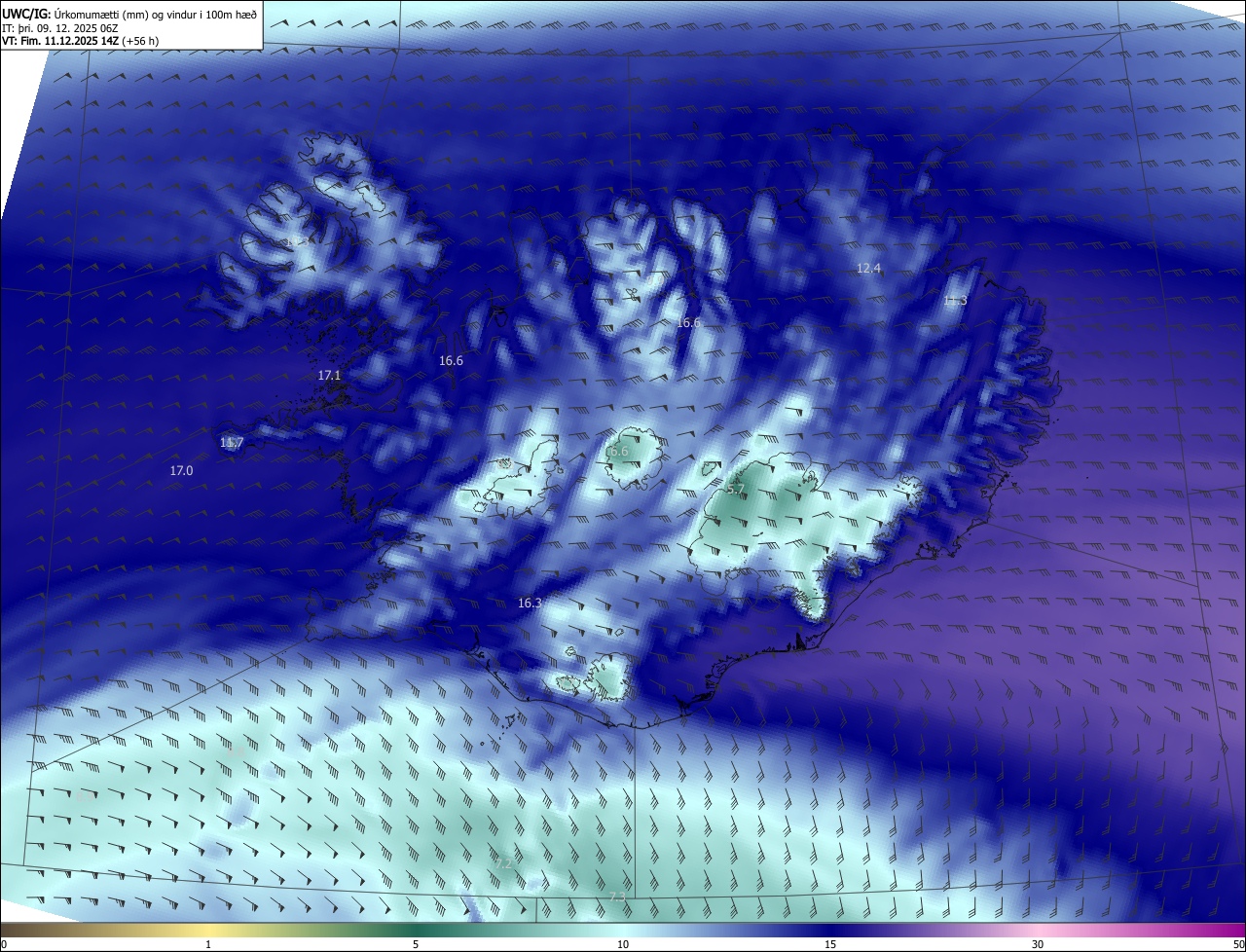Click the '50' tick label on the color scale
Viewport: 1246px width, 952px height.
tap(1237, 944)
